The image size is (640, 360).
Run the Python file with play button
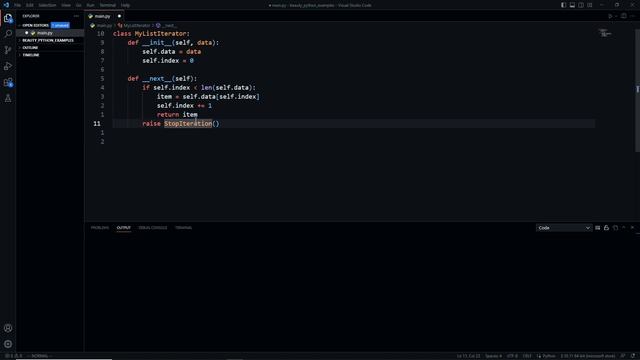(x=610, y=16)
